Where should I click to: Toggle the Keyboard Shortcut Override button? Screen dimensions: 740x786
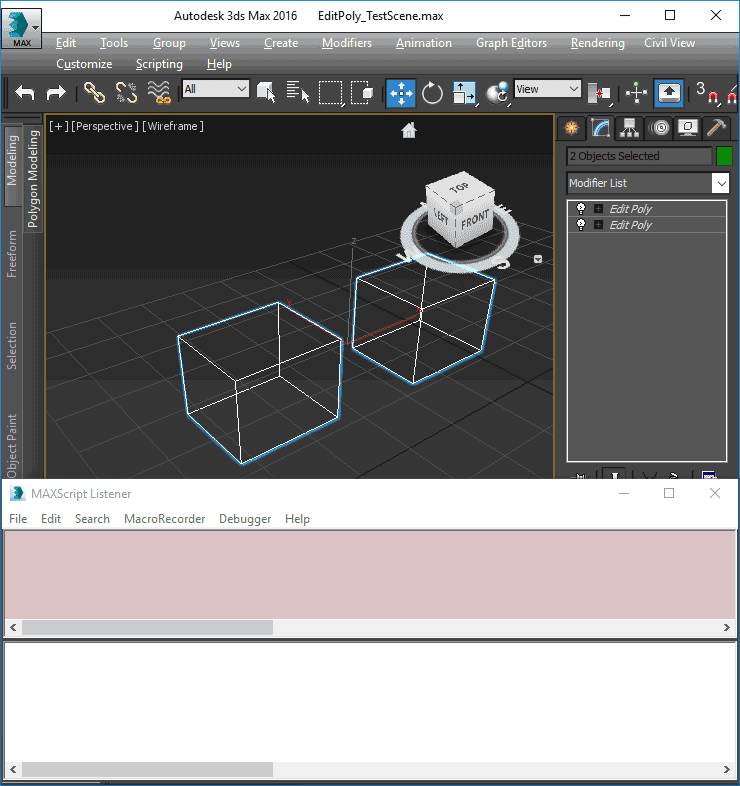coord(669,93)
